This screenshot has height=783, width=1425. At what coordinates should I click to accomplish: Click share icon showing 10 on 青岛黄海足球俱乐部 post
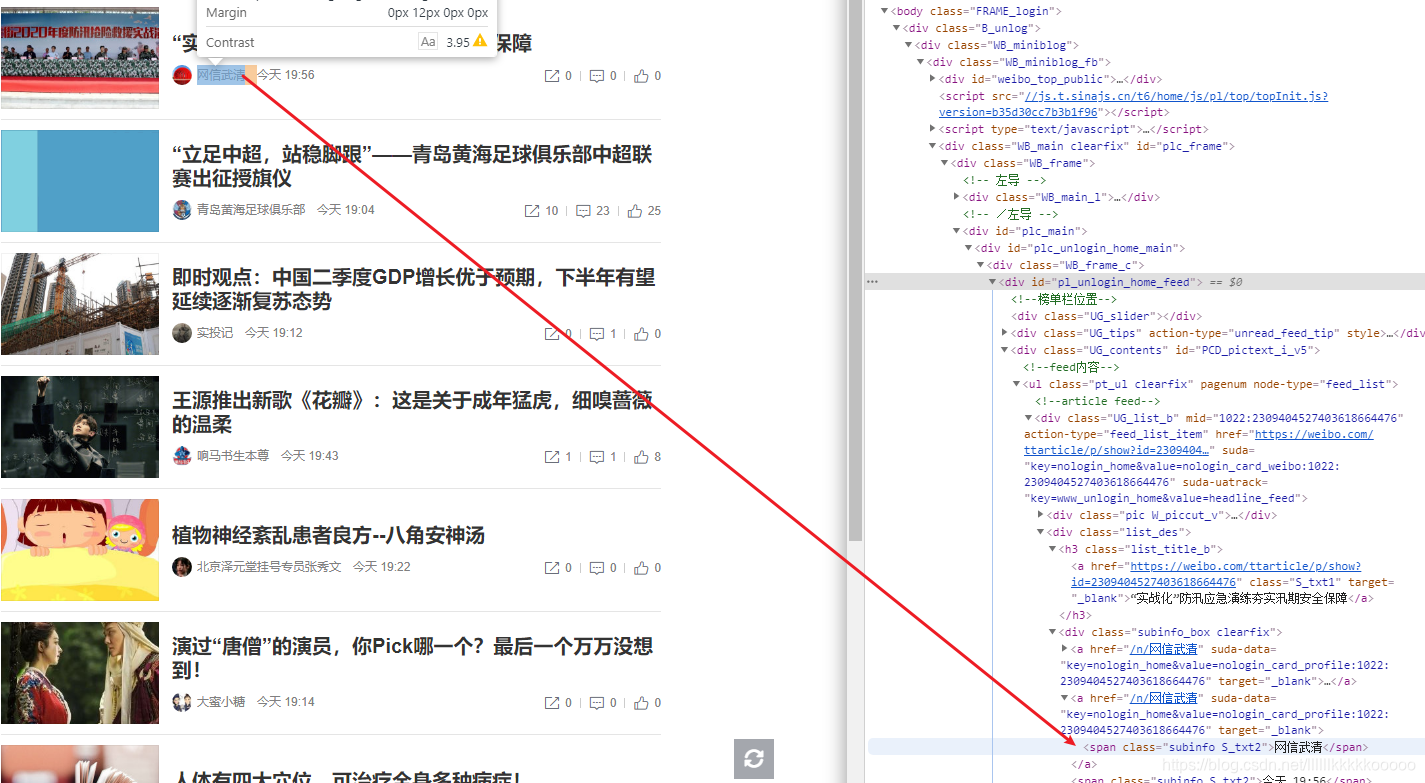(x=533, y=211)
